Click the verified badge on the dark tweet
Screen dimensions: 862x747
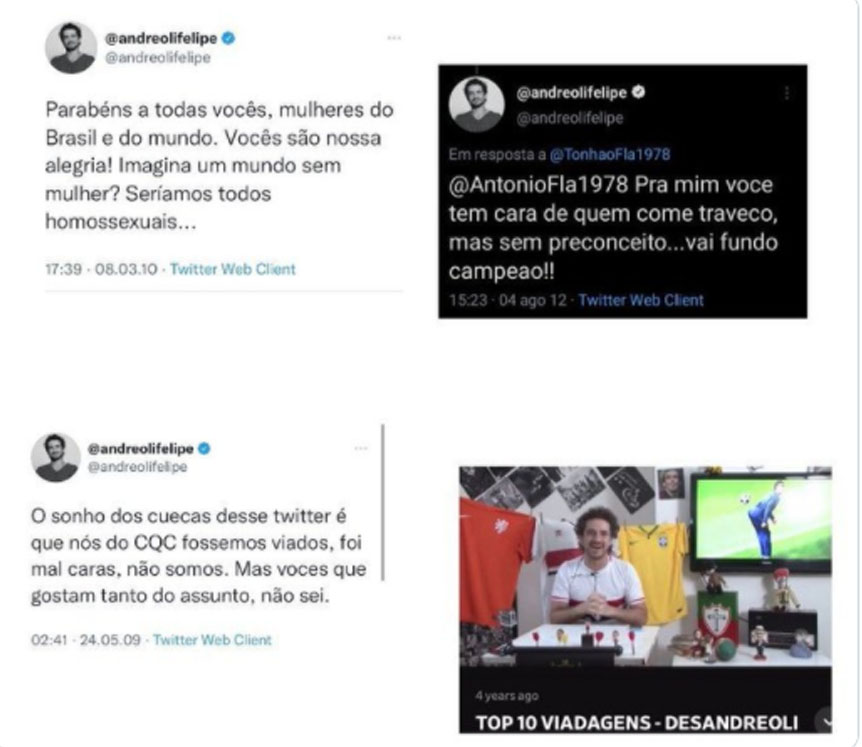638,92
